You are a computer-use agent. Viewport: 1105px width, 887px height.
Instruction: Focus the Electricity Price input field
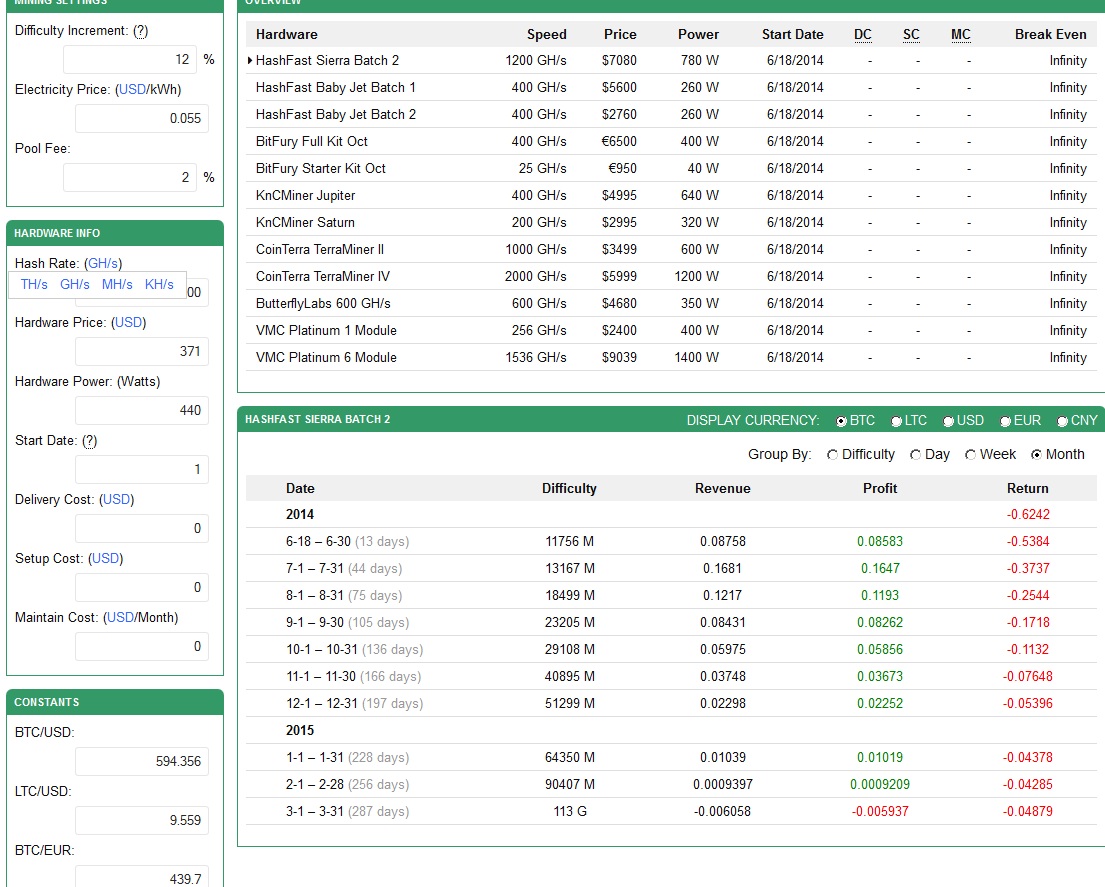click(142, 118)
